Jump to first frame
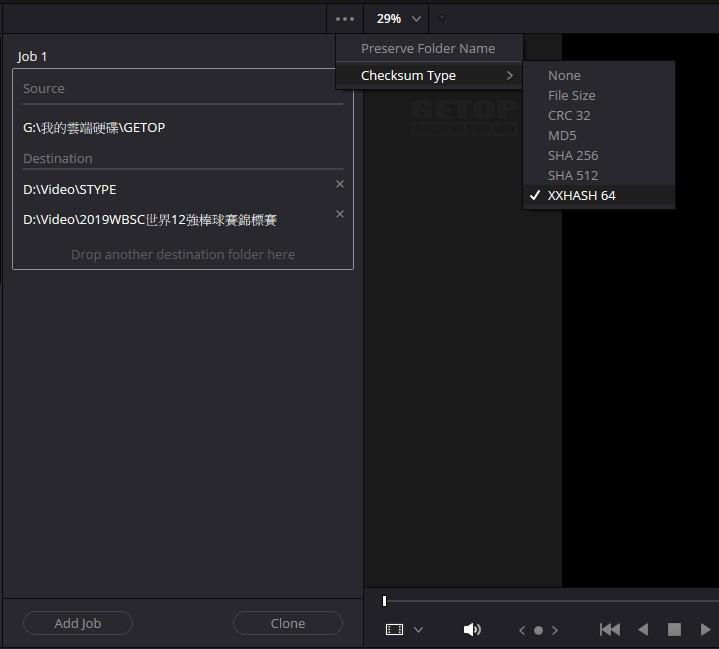719x649 pixels. (609, 630)
